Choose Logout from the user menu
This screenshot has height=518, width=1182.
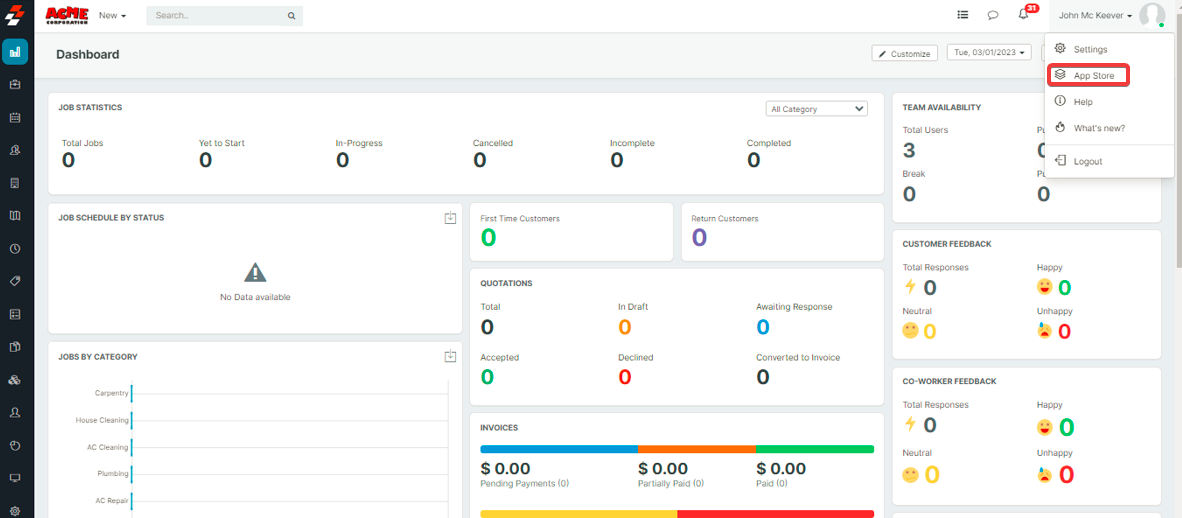(x=1087, y=161)
